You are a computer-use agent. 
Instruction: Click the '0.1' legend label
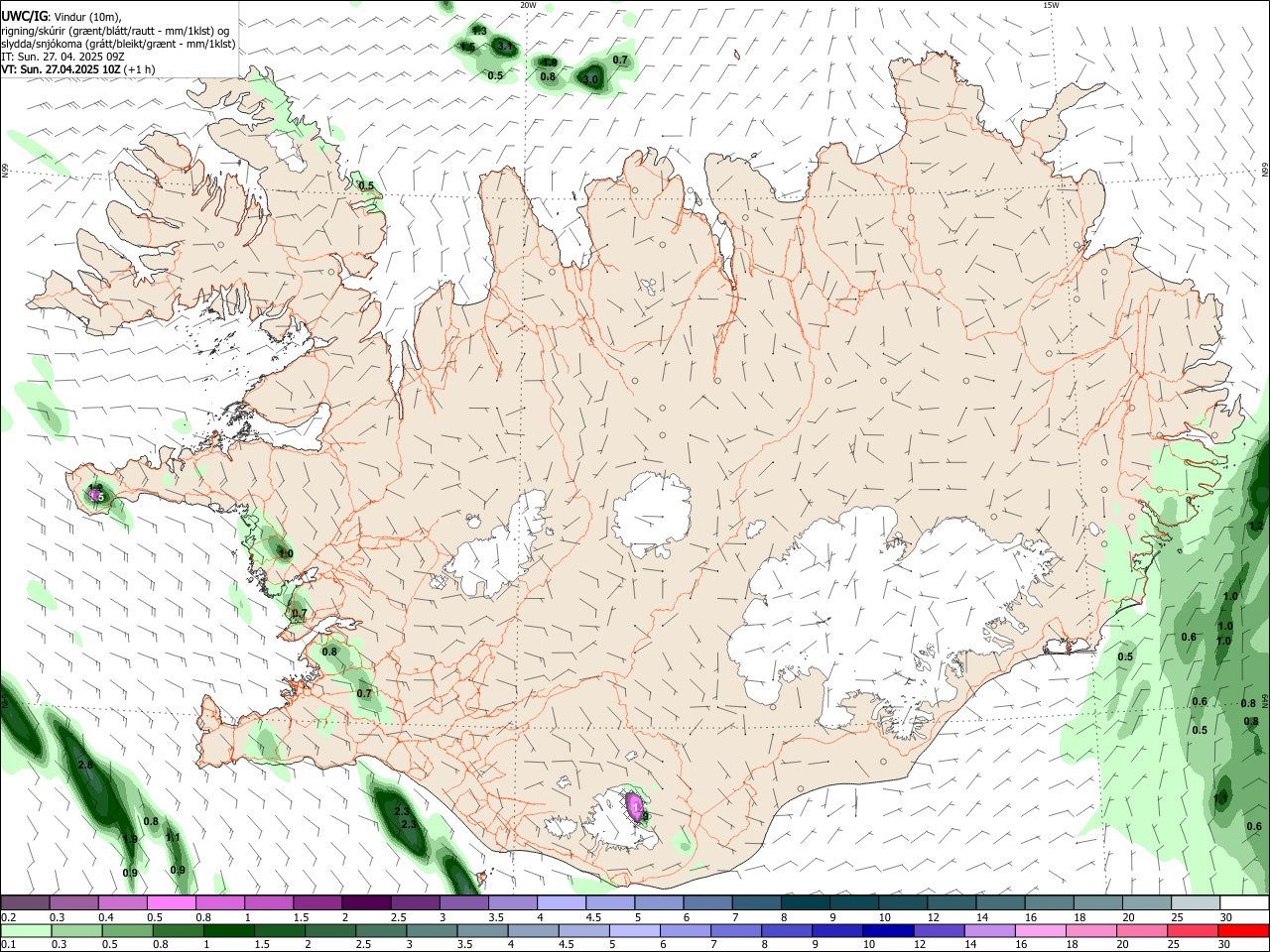click(8, 945)
